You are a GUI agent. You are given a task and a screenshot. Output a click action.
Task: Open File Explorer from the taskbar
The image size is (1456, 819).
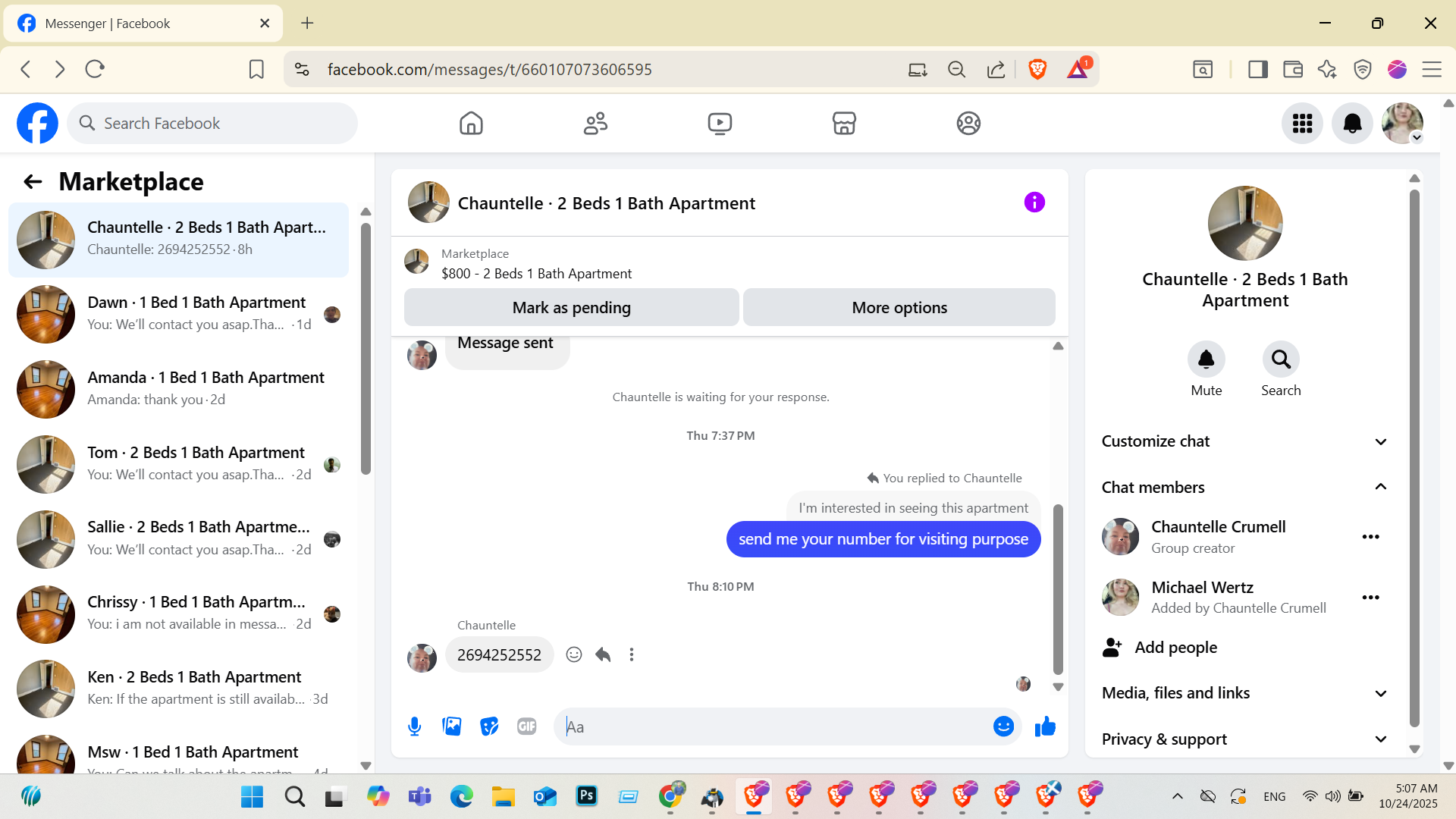(503, 795)
